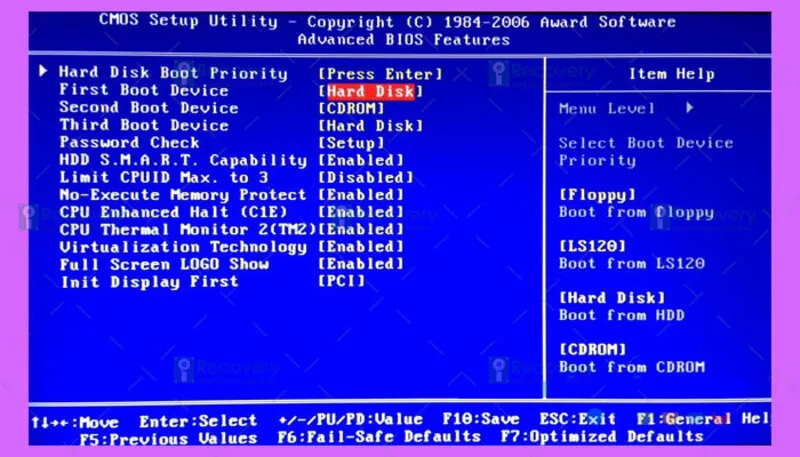The height and width of the screenshot is (457, 800).
Task: Click the [Press Enter] value
Action: (380, 74)
